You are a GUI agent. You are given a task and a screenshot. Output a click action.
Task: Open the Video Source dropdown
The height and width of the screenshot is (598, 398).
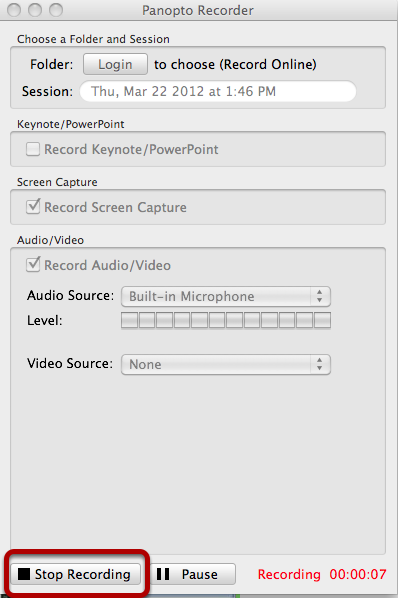pos(226,364)
